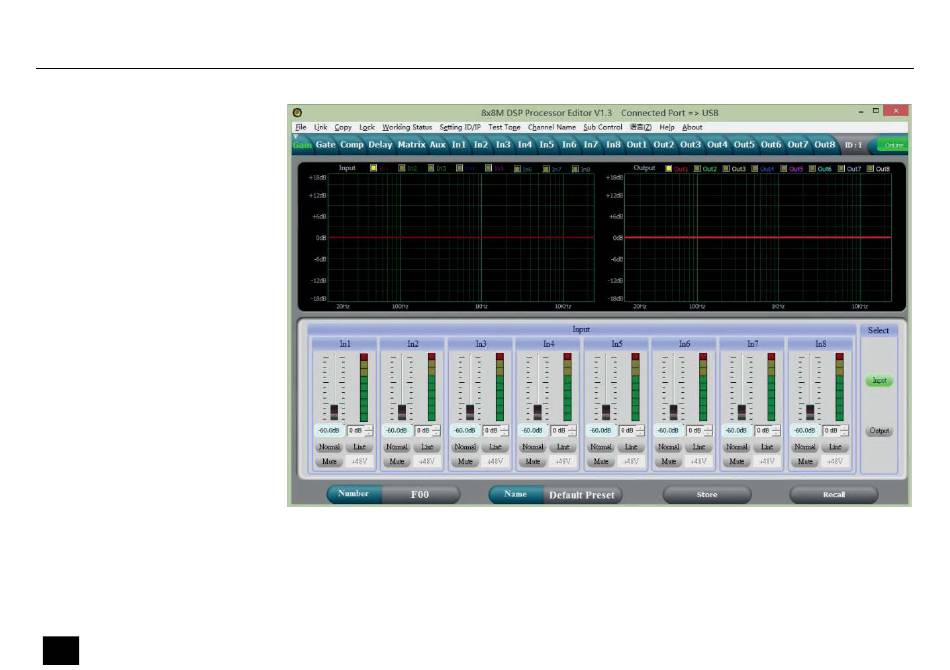The width and height of the screenshot is (950, 670).
Task: Click the In2 -60.0dB level field
Action: pos(397,431)
